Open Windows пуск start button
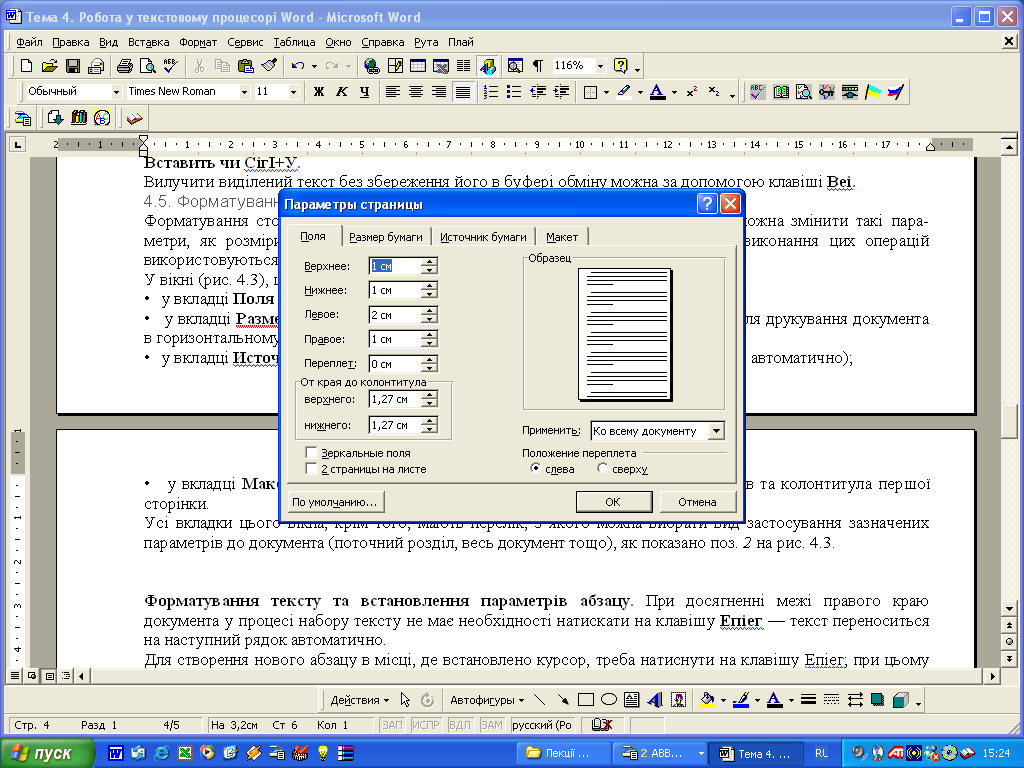The image size is (1024, 768). click(46, 753)
